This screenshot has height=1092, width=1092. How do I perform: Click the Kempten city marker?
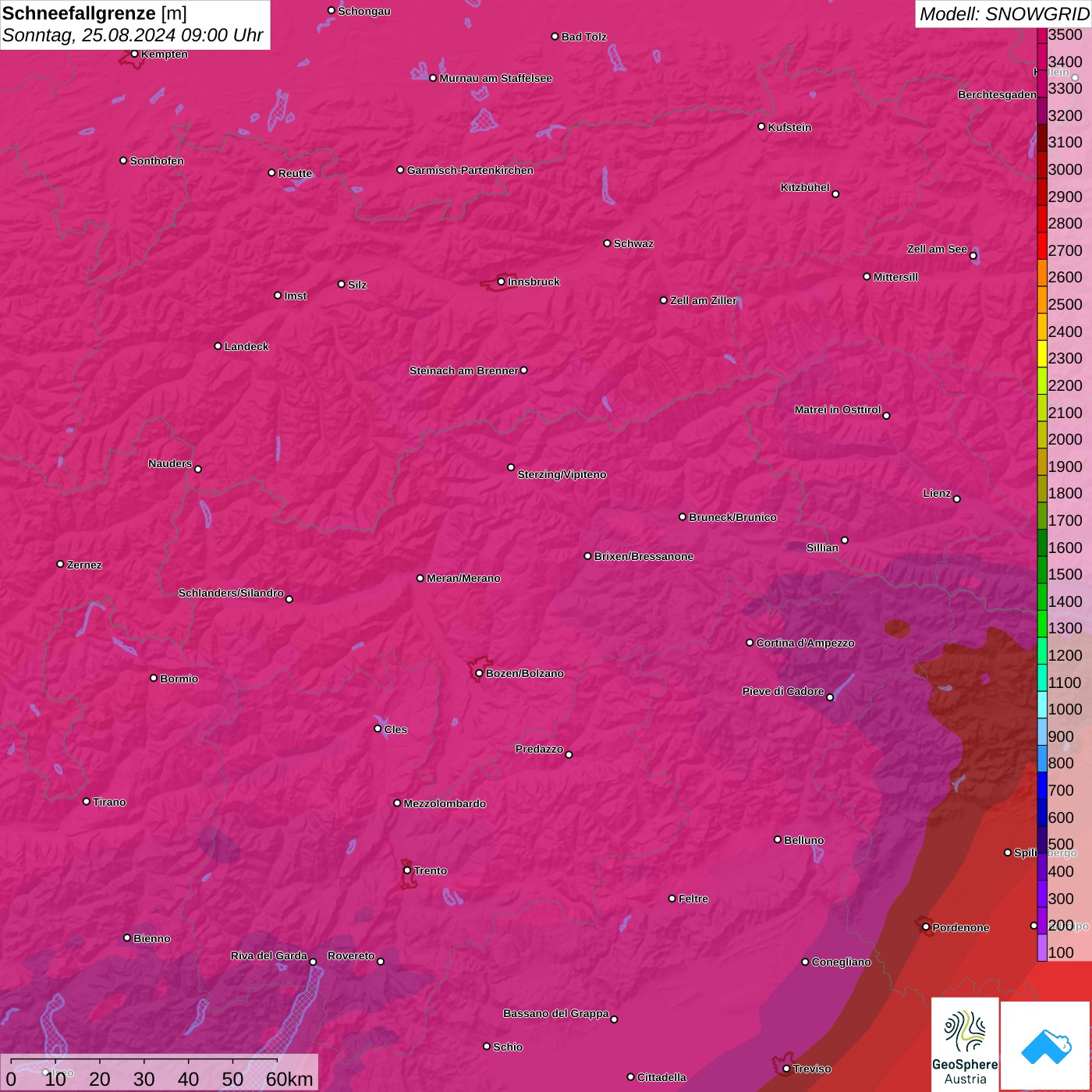point(134,54)
